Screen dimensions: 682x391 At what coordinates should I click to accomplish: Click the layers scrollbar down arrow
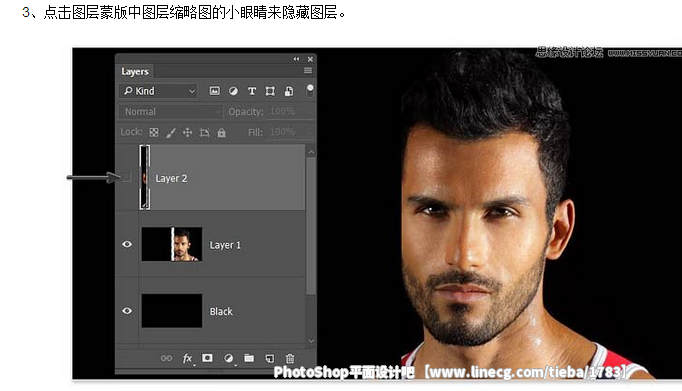point(311,341)
